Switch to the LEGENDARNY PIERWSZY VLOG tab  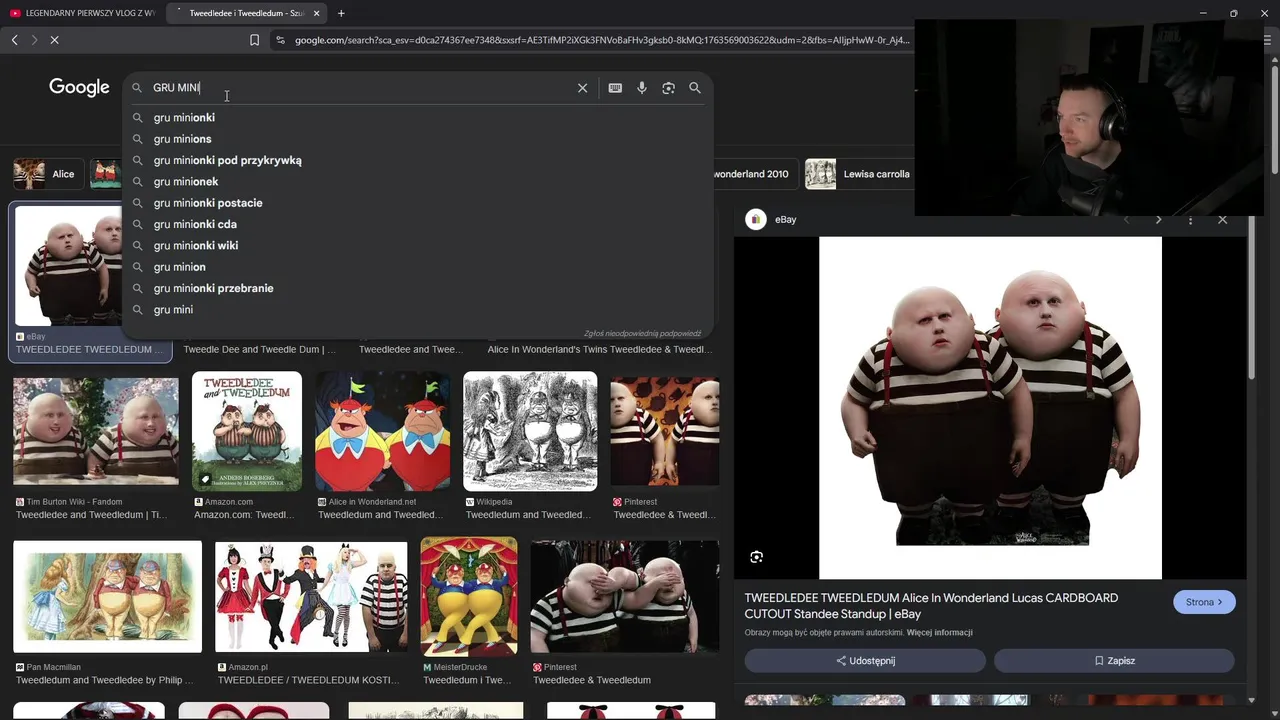click(81, 13)
